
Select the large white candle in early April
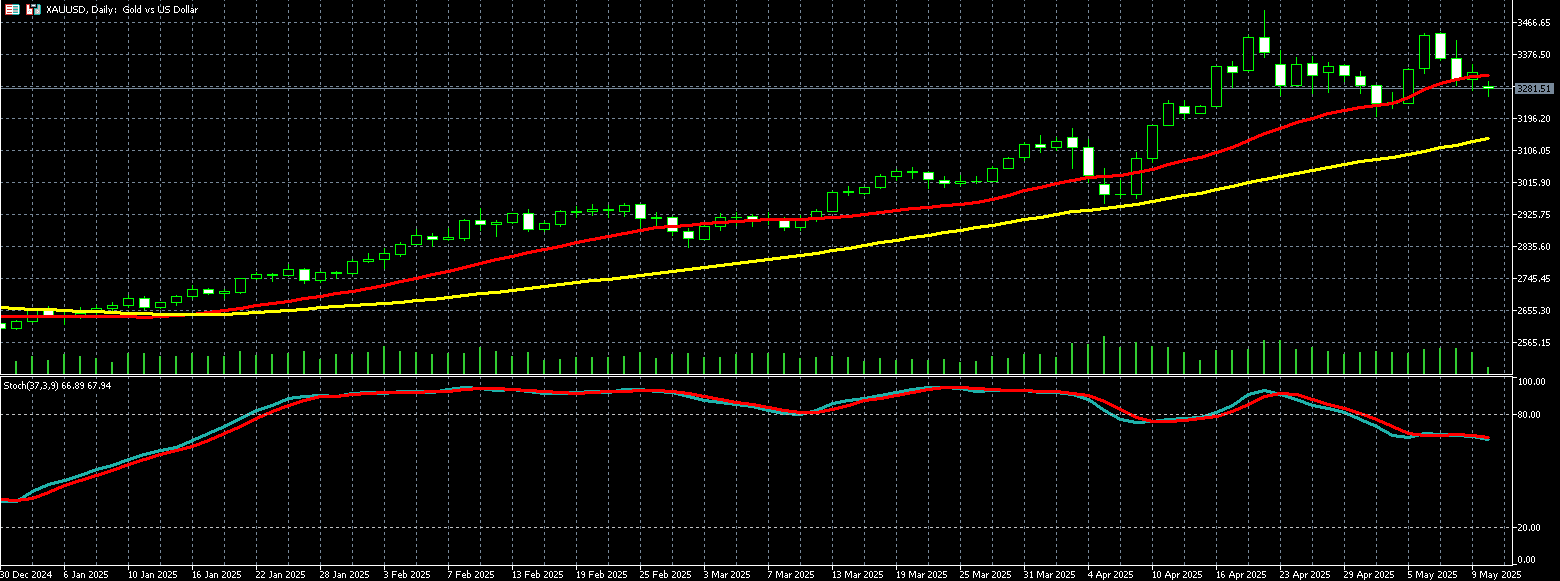click(1088, 162)
